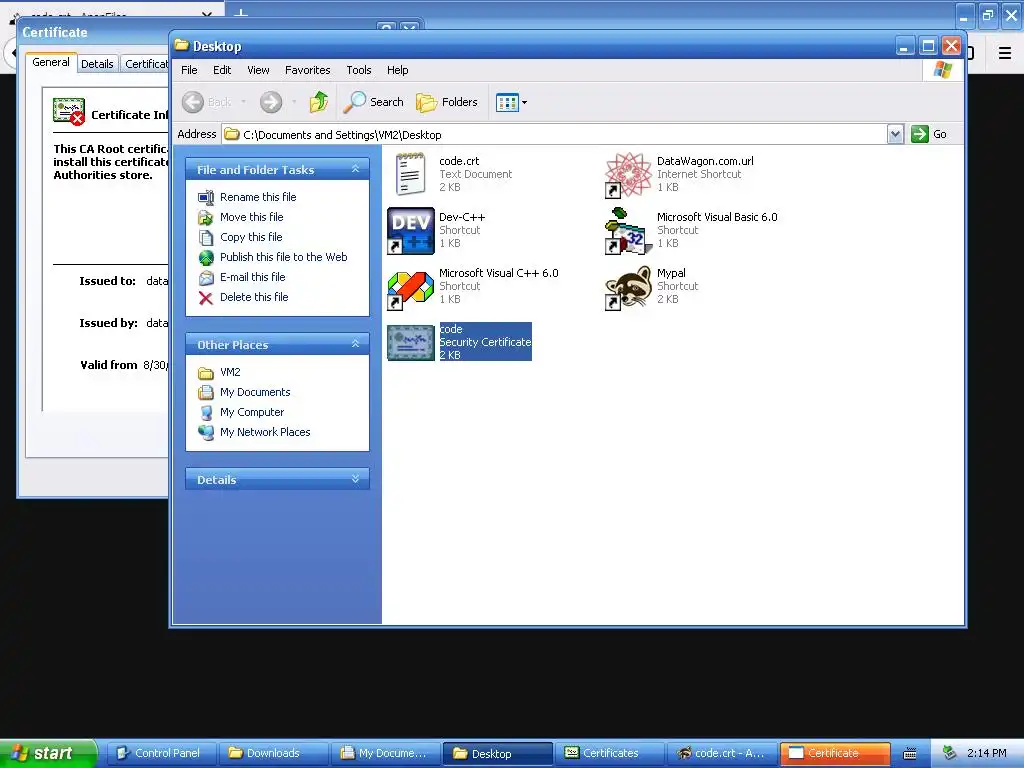This screenshot has width=1024, height=768.
Task: Click Move this file
Action: (x=251, y=217)
